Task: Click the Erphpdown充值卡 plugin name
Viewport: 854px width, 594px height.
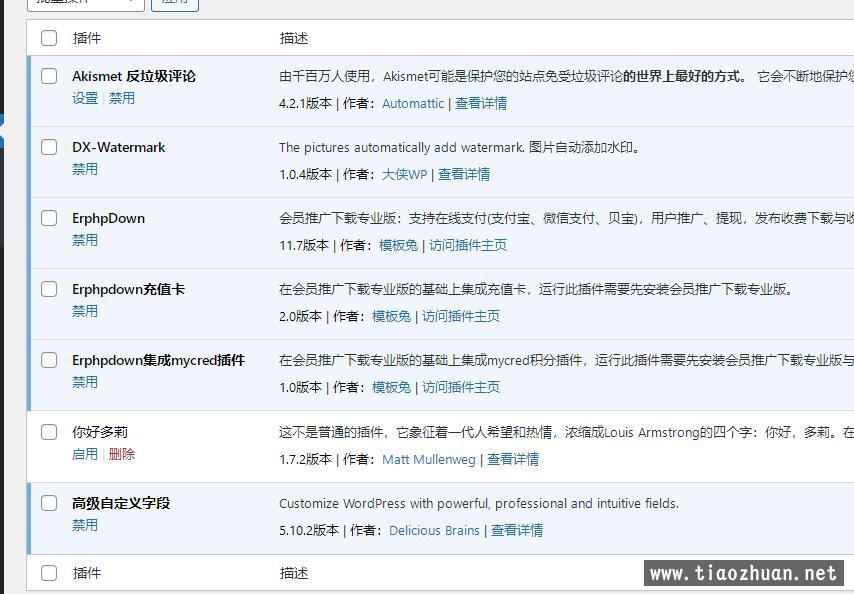Action: (x=129, y=289)
